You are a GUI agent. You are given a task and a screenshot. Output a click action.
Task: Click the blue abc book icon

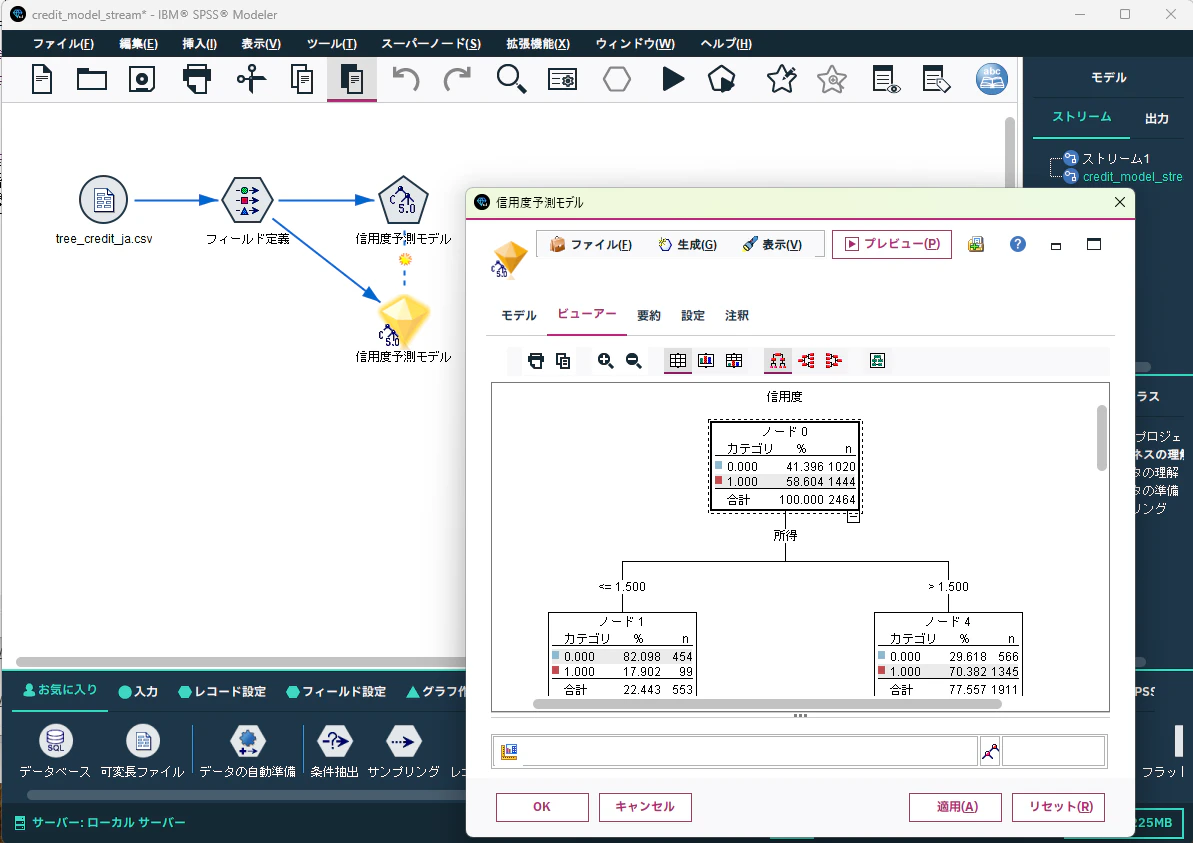coord(992,79)
